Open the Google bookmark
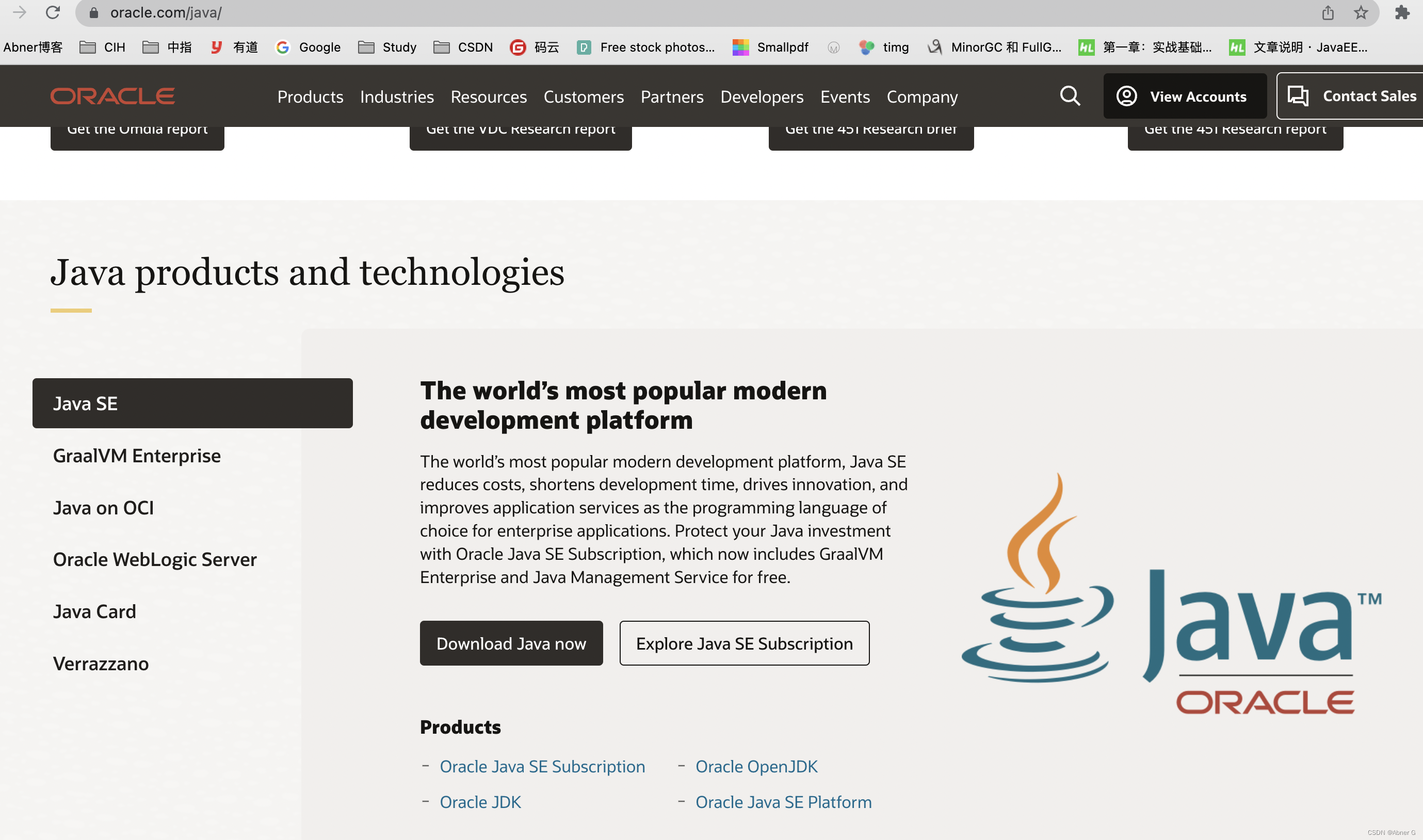1423x840 pixels. click(308, 47)
